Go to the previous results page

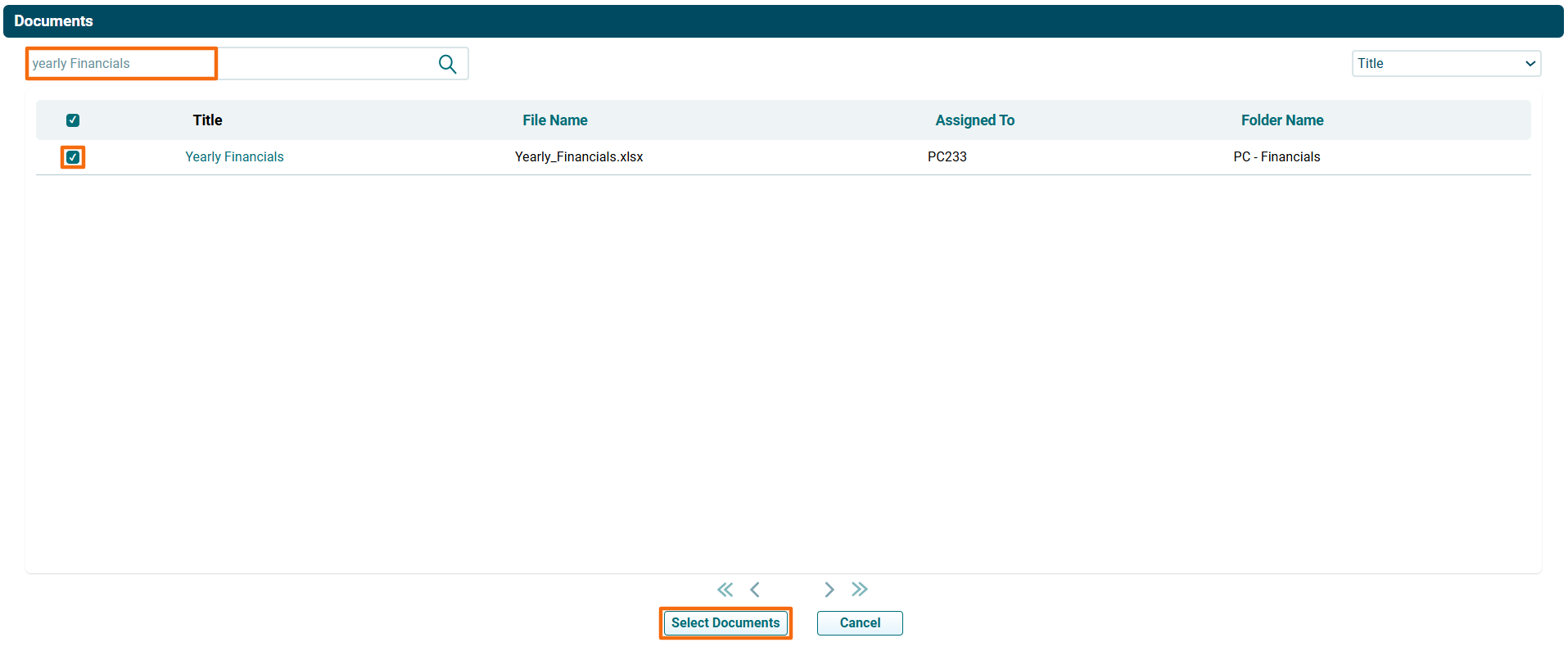[755, 590]
